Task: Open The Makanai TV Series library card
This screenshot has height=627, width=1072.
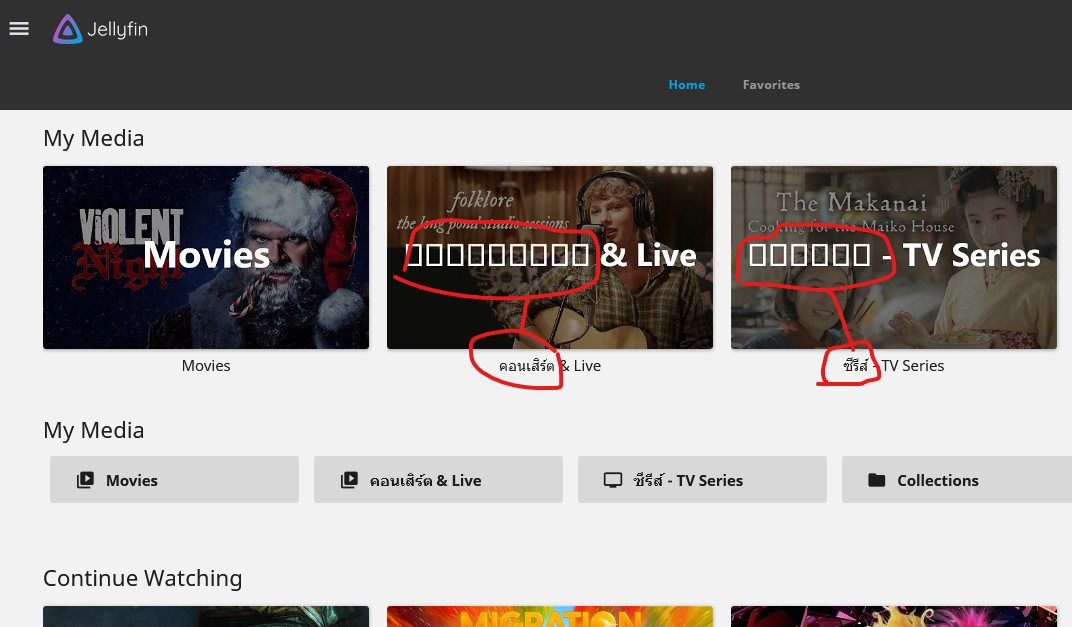Action: coord(893,257)
